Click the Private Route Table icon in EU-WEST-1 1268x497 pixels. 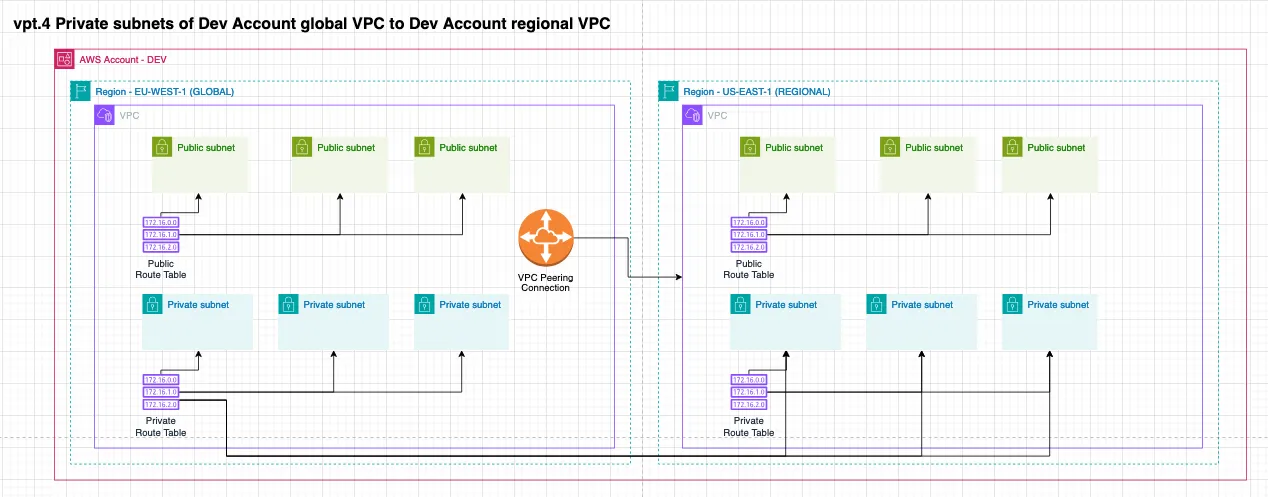point(161,392)
